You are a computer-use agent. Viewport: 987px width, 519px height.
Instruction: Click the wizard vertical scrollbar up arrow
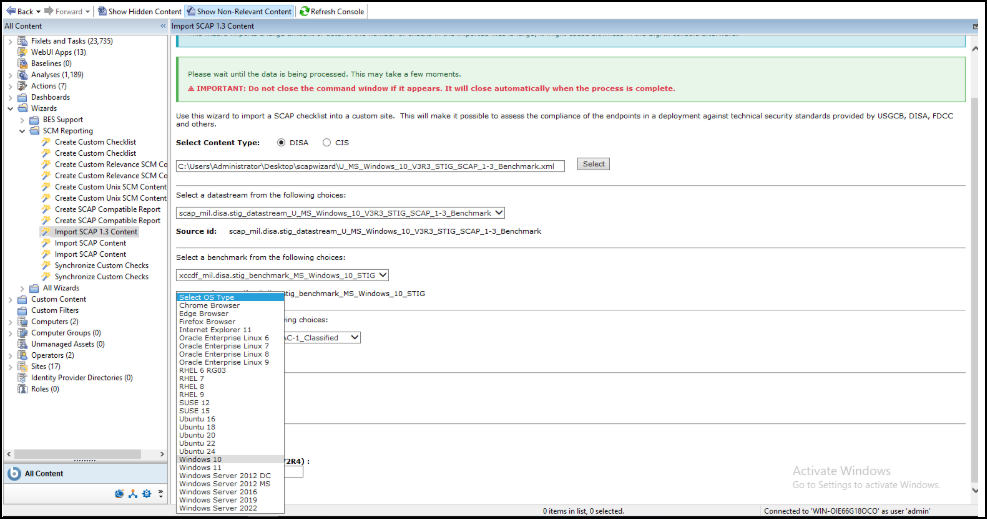[975, 48]
